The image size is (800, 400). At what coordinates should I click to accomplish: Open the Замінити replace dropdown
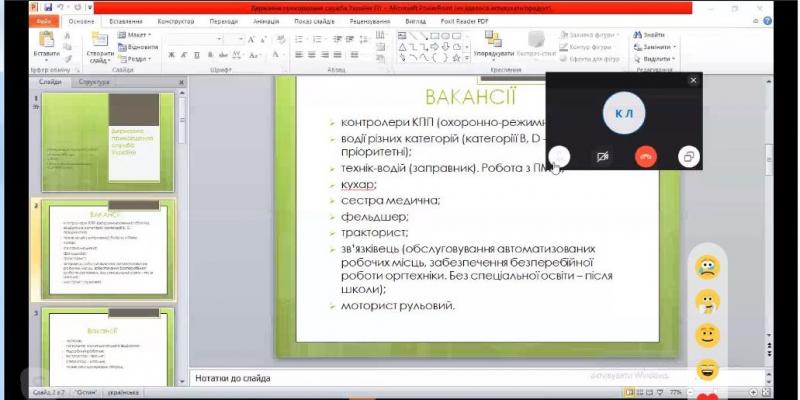tap(656, 47)
